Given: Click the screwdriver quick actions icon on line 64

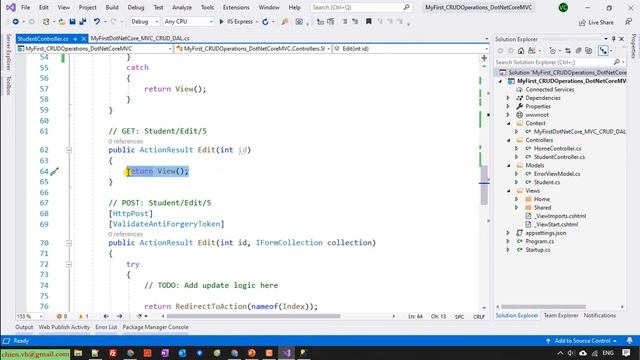Looking at the screenshot, I should click(x=55, y=171).
